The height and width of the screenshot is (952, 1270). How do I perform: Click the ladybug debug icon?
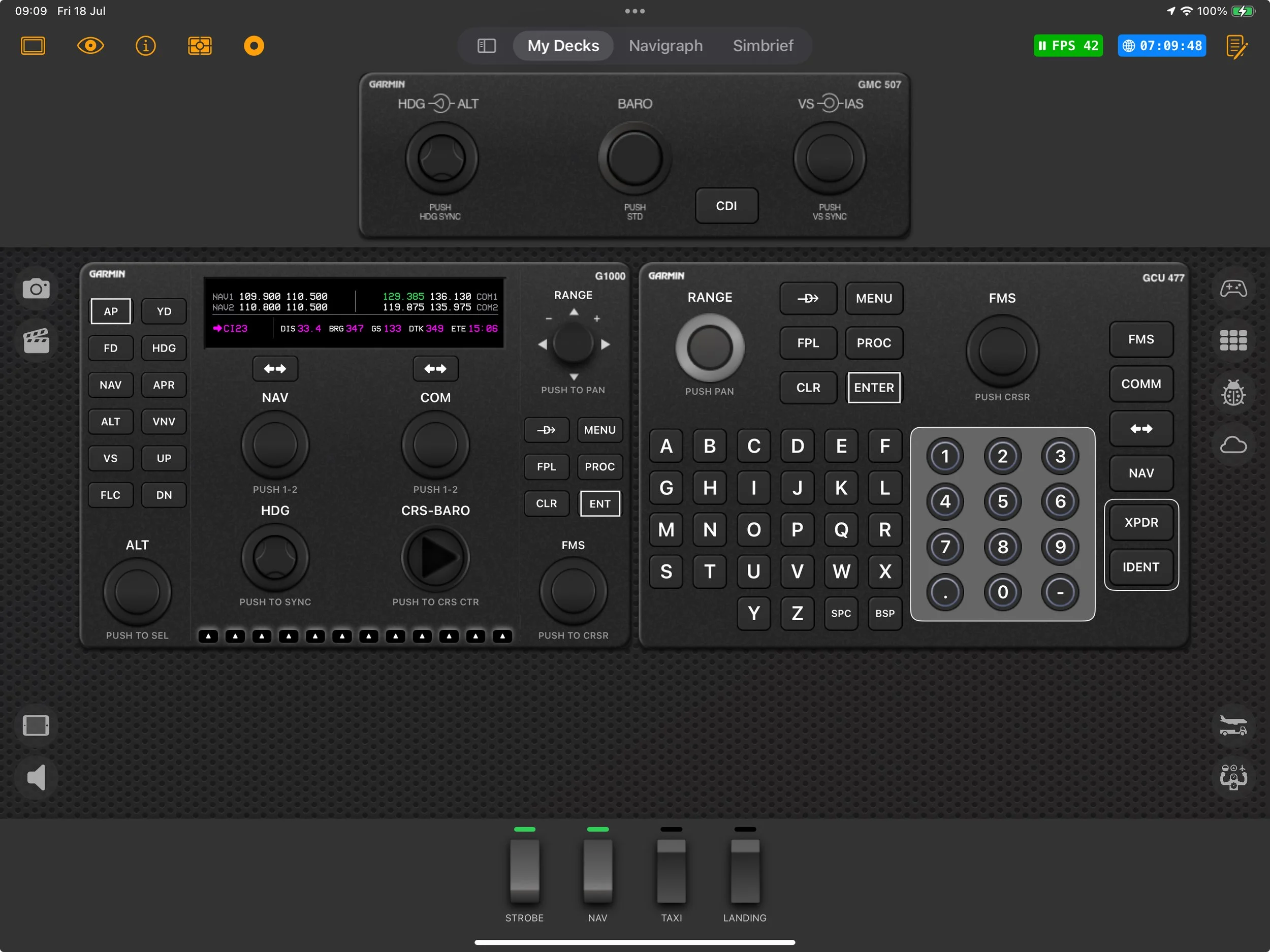tap(1233, 393)
